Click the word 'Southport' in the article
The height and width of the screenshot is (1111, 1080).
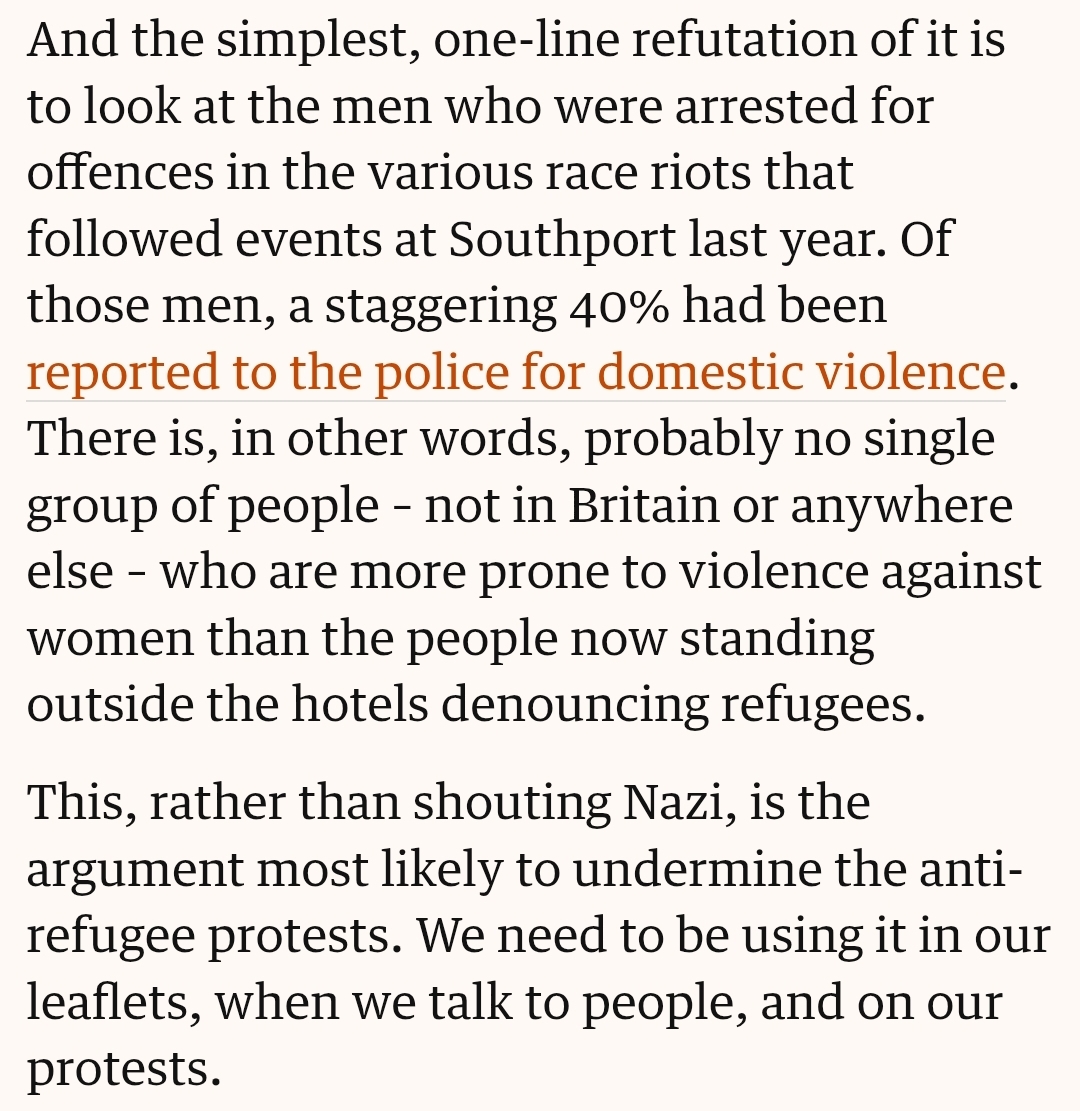coord(562,239)
